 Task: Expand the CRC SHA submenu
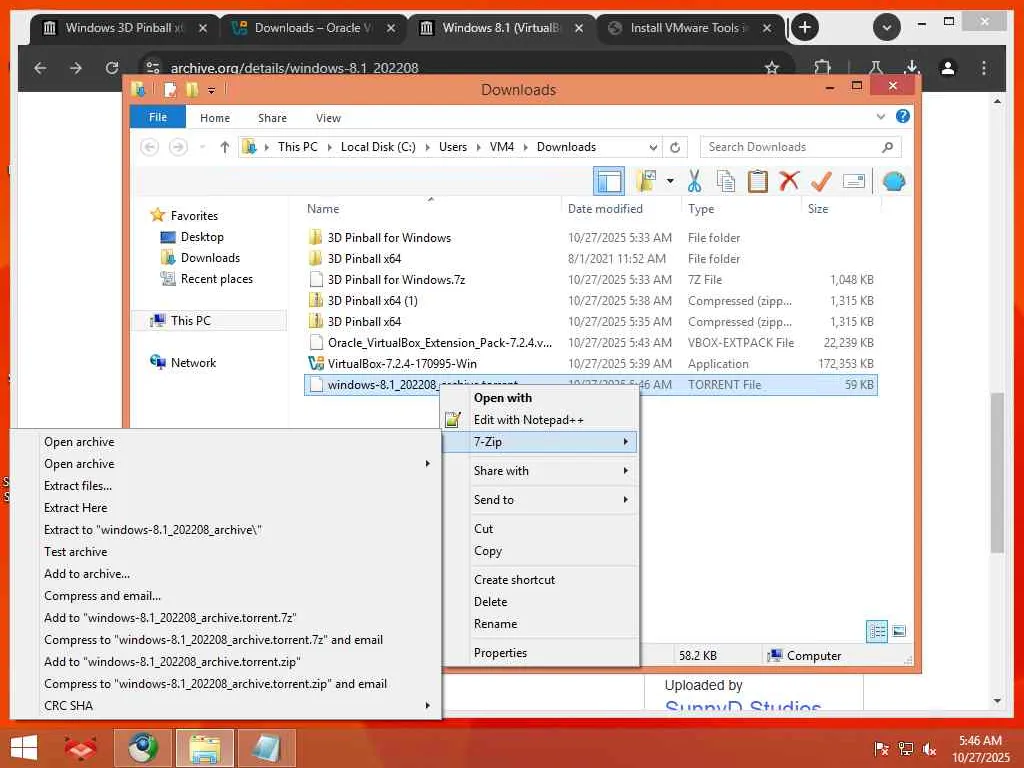click(225, 705)
